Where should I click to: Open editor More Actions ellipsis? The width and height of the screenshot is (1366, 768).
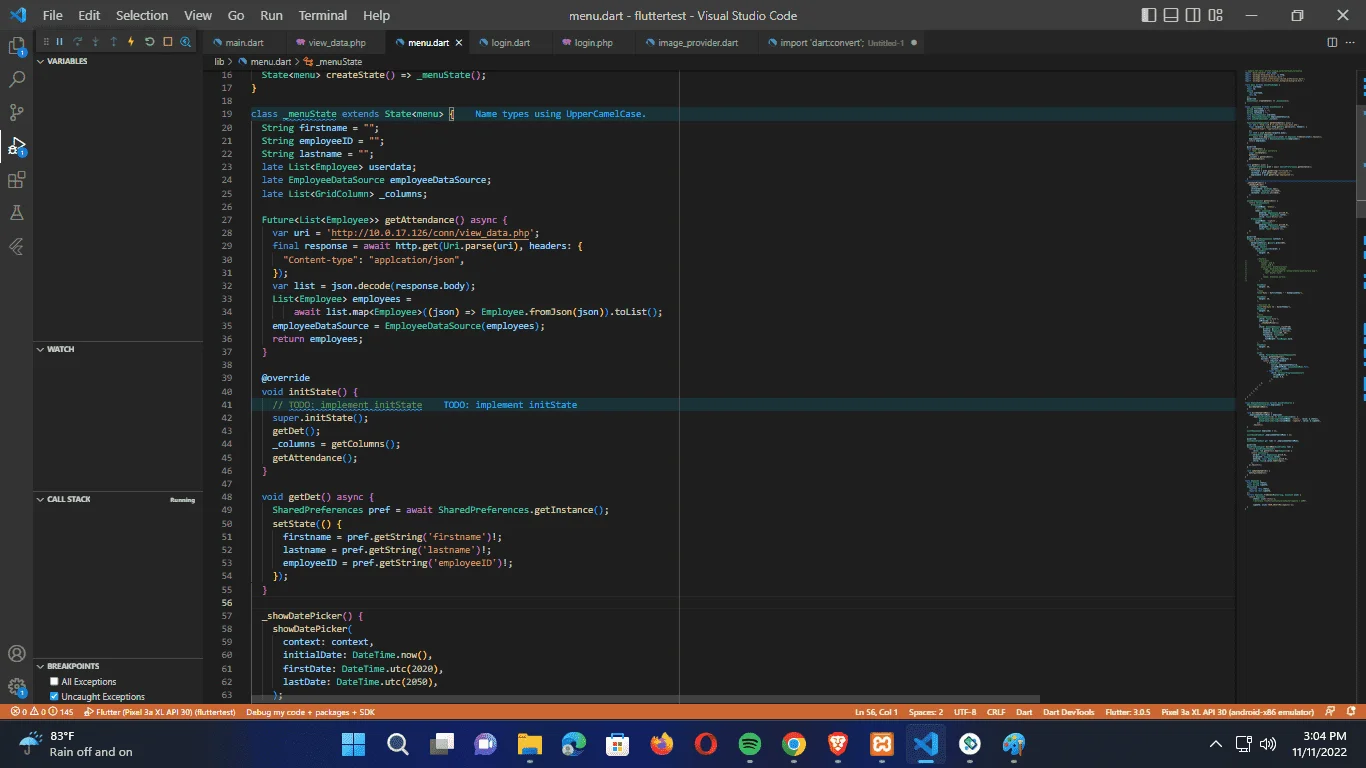(x=1352, y=43)
